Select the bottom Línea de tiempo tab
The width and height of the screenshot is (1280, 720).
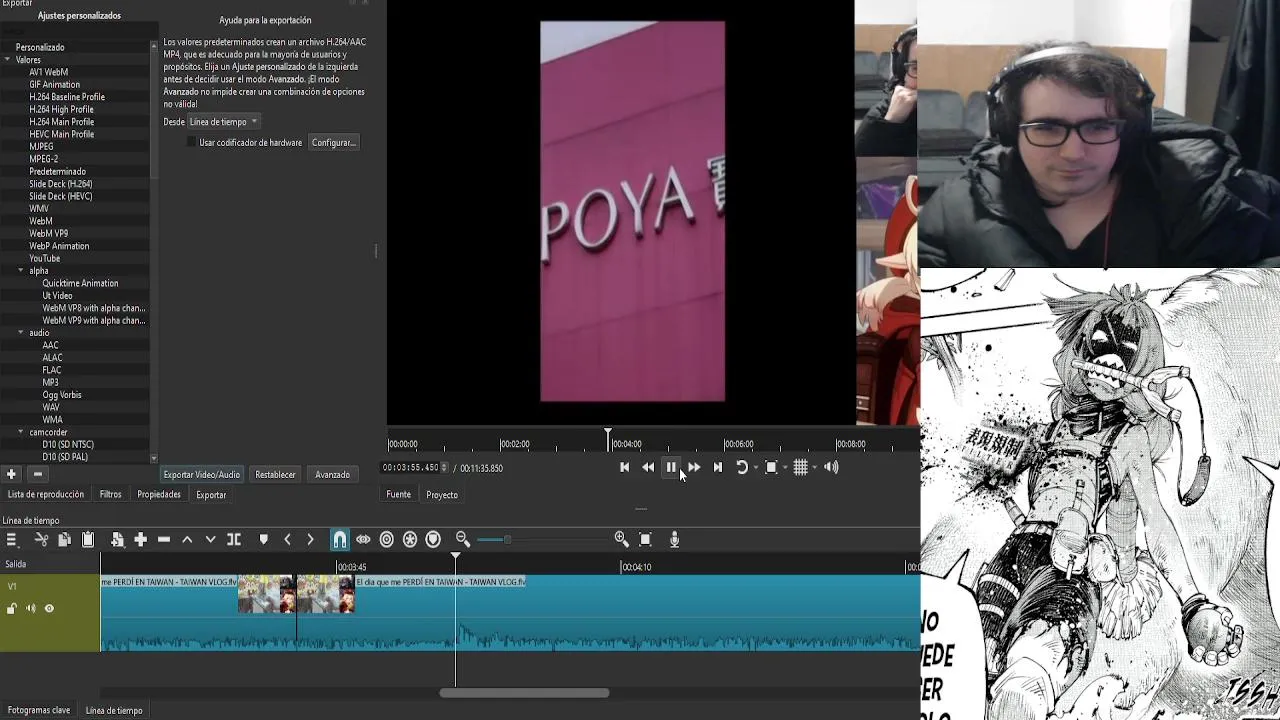point(114,711)
